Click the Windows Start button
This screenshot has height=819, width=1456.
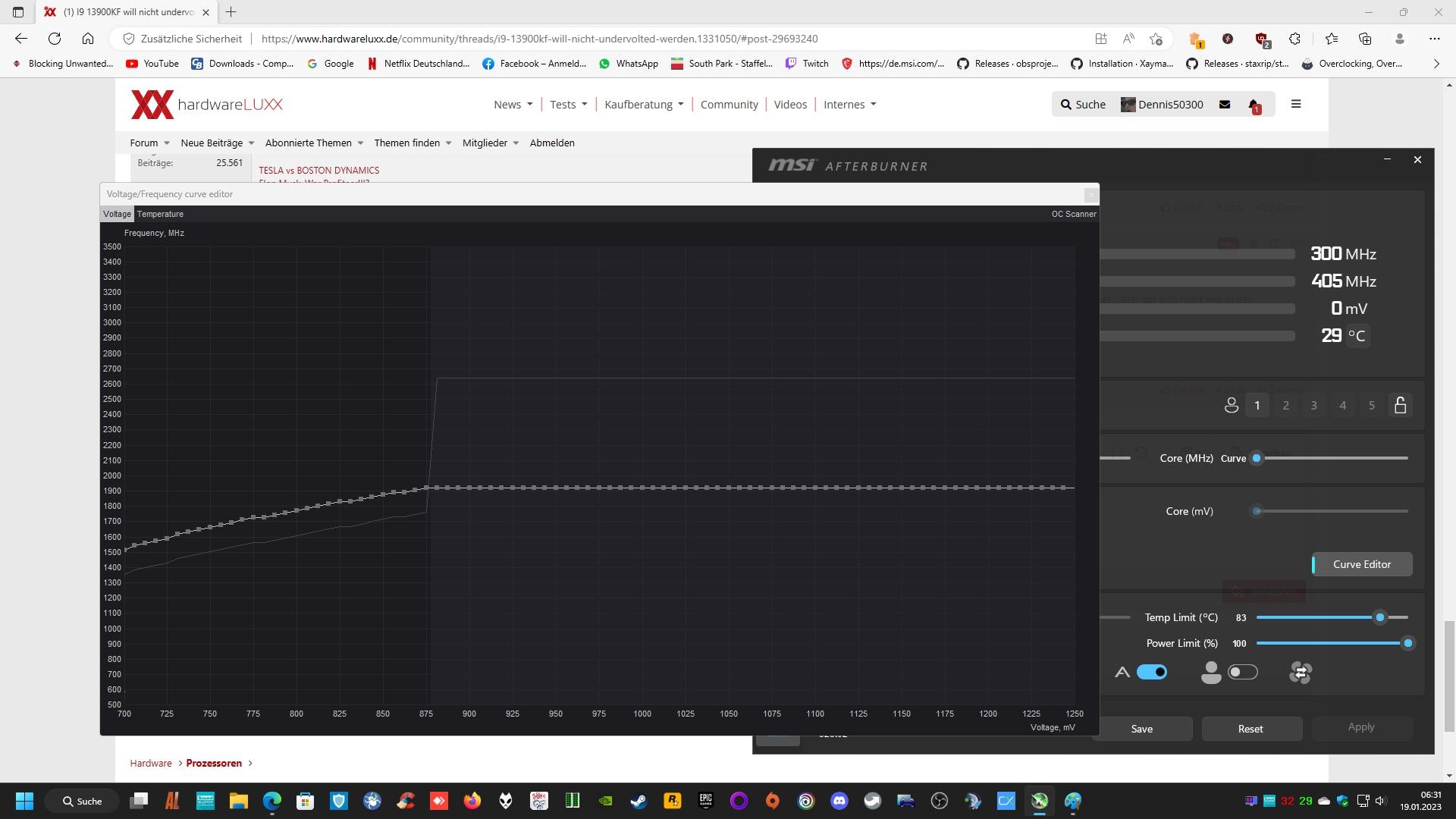pos(24,801)
